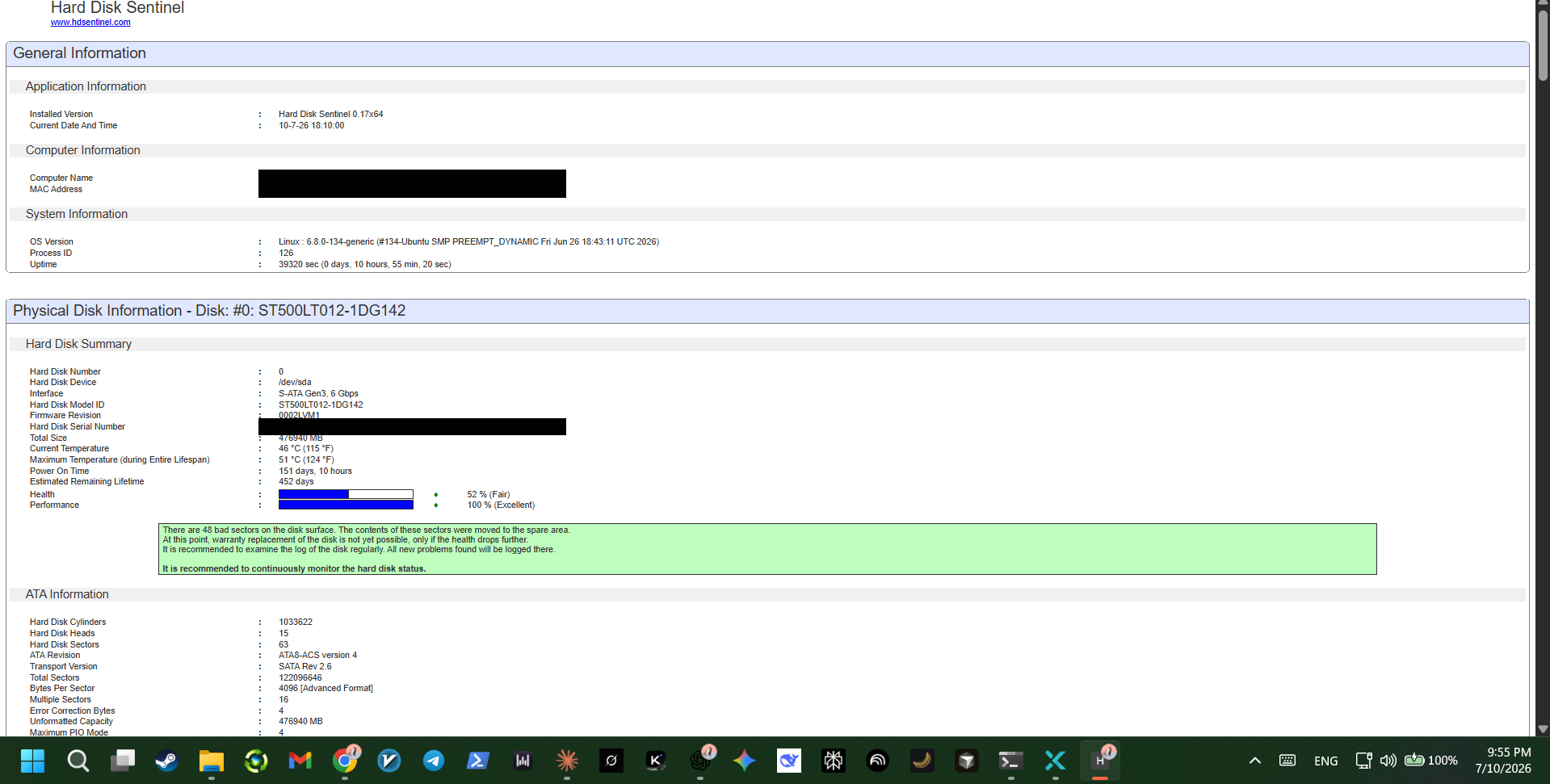Select the '1033622' cylinders value
The width and height of the screenshot is (1550, 784).
[296, 623]
